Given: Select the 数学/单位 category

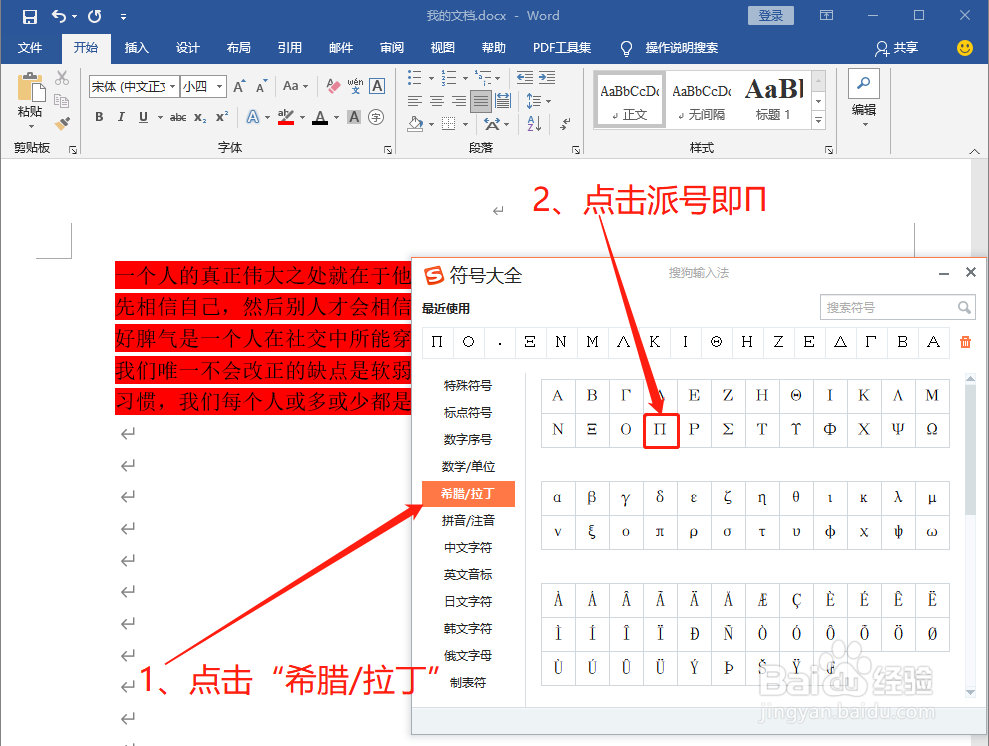Looking at the screenshot, I should pyautogui.click(x=468, y=467).
